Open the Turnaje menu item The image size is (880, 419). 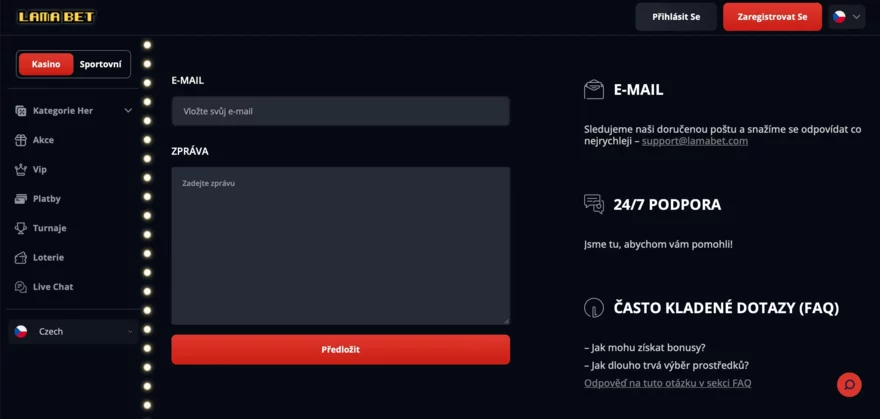(49, 228)
